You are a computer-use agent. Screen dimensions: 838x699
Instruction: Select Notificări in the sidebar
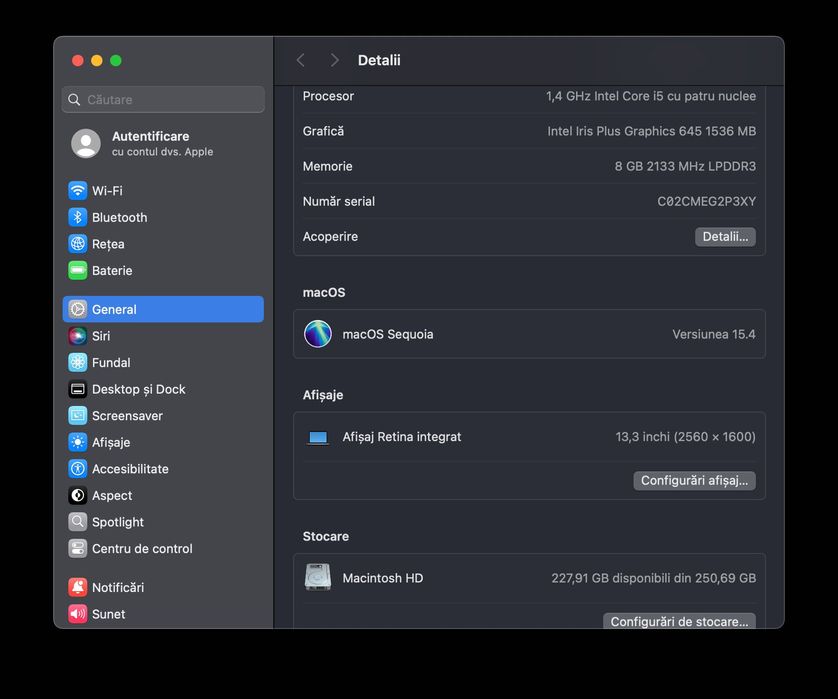tap(163, 587)
